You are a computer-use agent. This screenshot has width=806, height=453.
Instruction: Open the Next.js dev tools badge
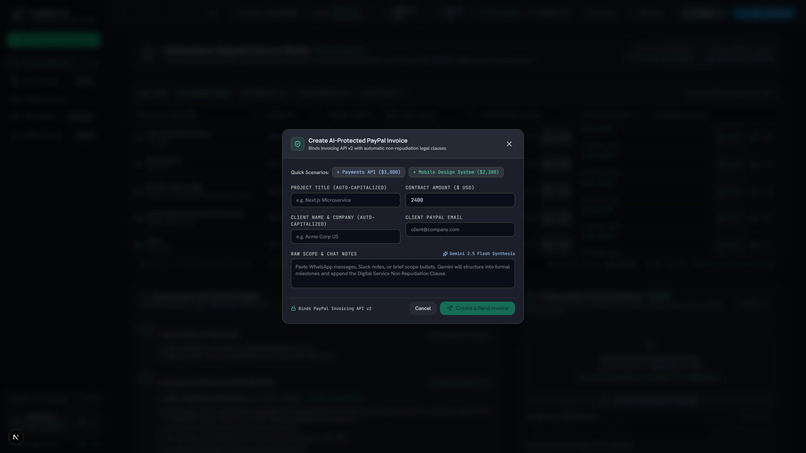coord(15,437)
